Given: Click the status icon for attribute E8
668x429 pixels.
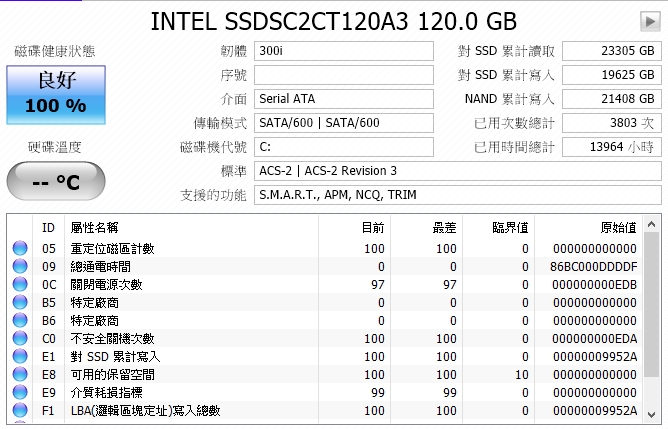Looking at the screenshot, I should (x=20, y=374).
